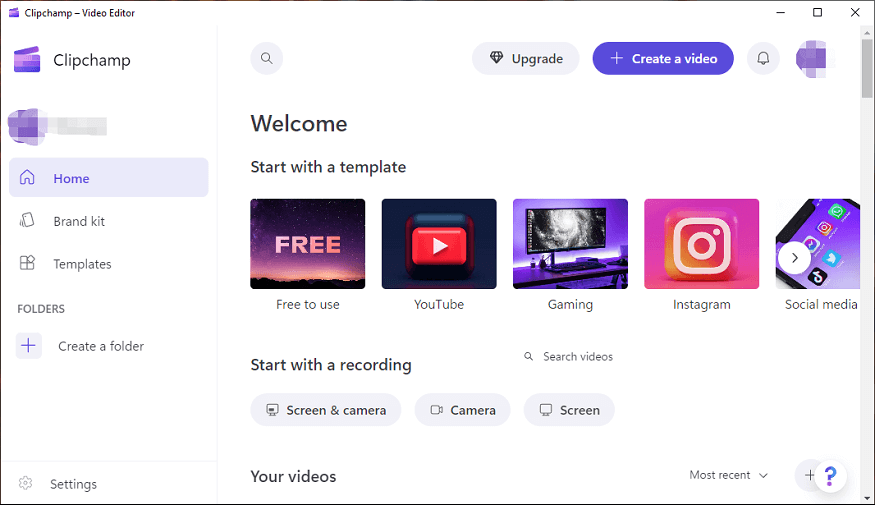Open Brand kit section
Image resolution: width=875 pixels, height=505 pixels.
[109, 221]
